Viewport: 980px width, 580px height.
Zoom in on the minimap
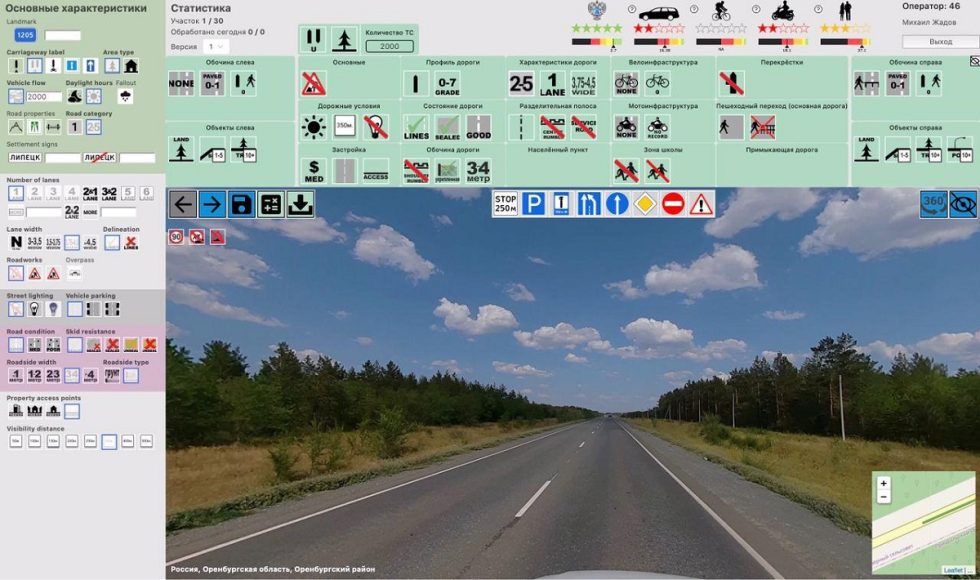(x=883, y=483)
